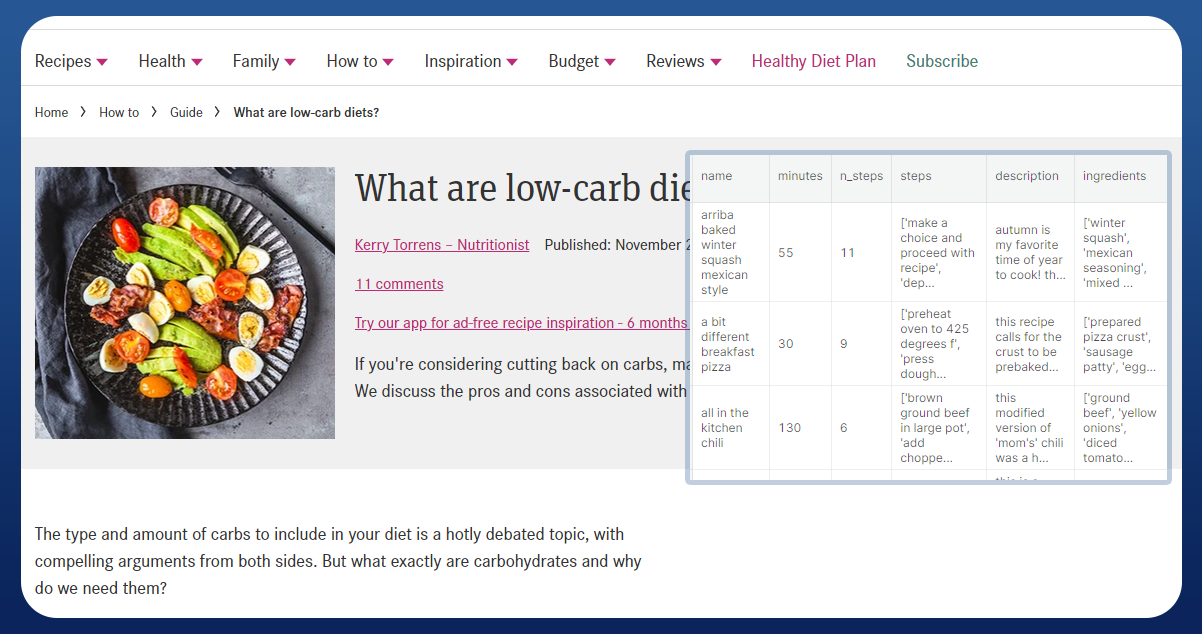The height and width of the screenshot is (634, 1202).
Task: Jump to the 11 comments section
Action: [x=399, y=284]
